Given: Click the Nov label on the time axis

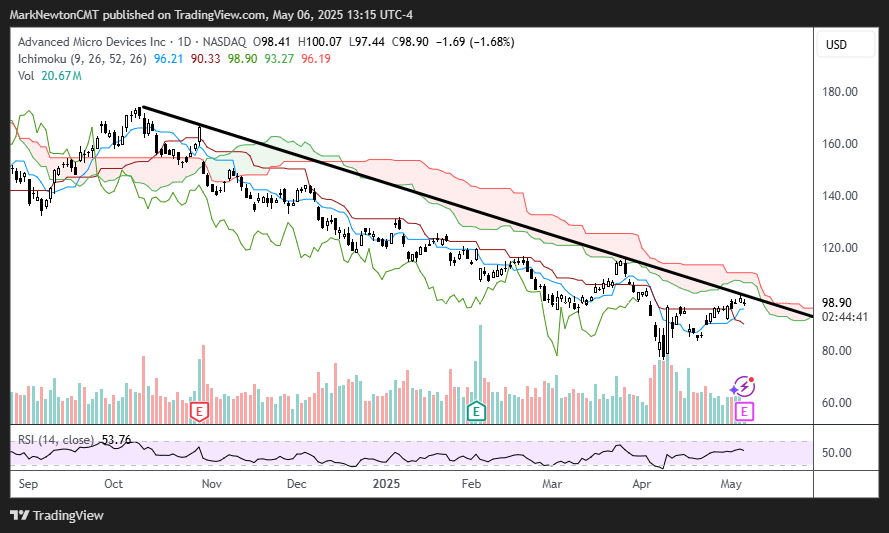Looking at the screenshot, I should pos(211,484).
